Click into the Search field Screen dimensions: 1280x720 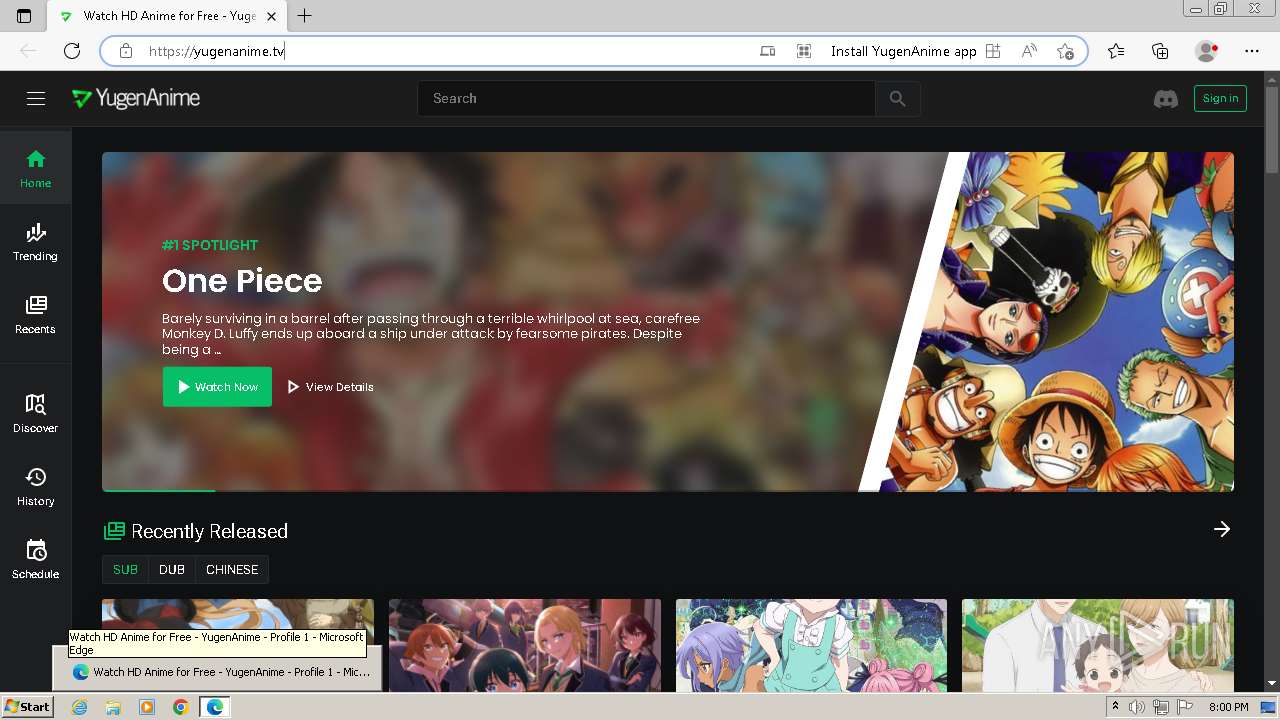tap(646, 98)
